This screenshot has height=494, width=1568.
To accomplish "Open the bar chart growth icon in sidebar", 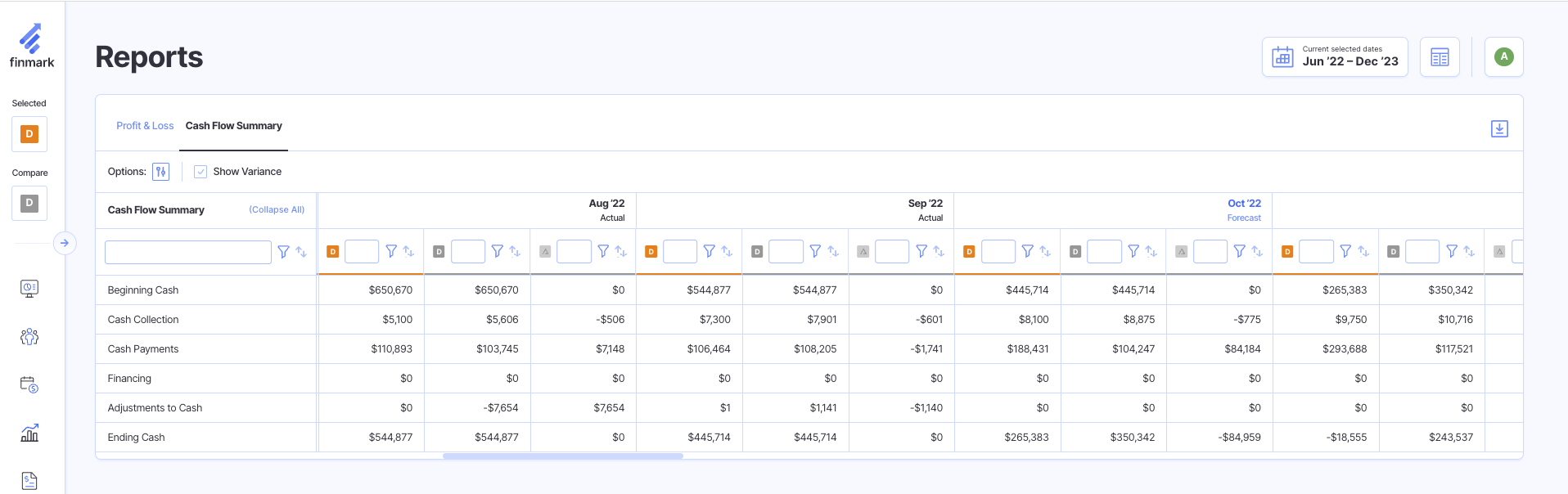I will 29,433.
